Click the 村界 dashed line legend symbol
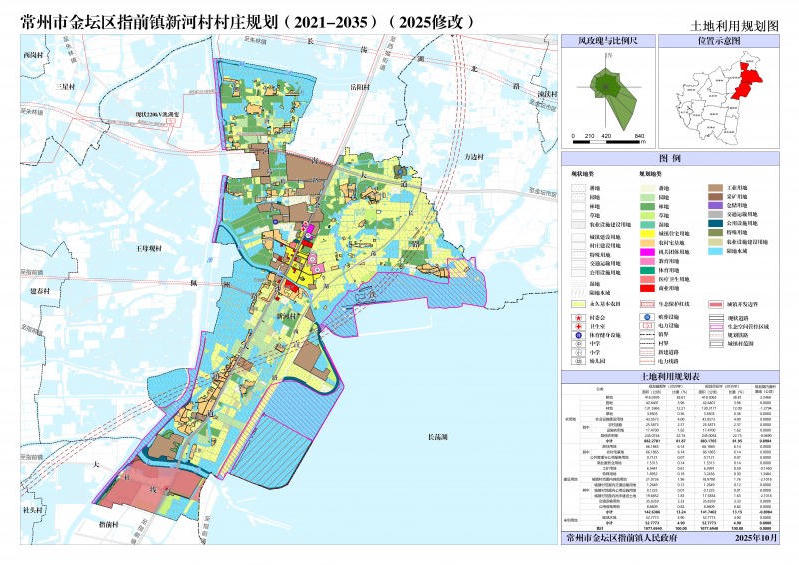 [648, 343]
